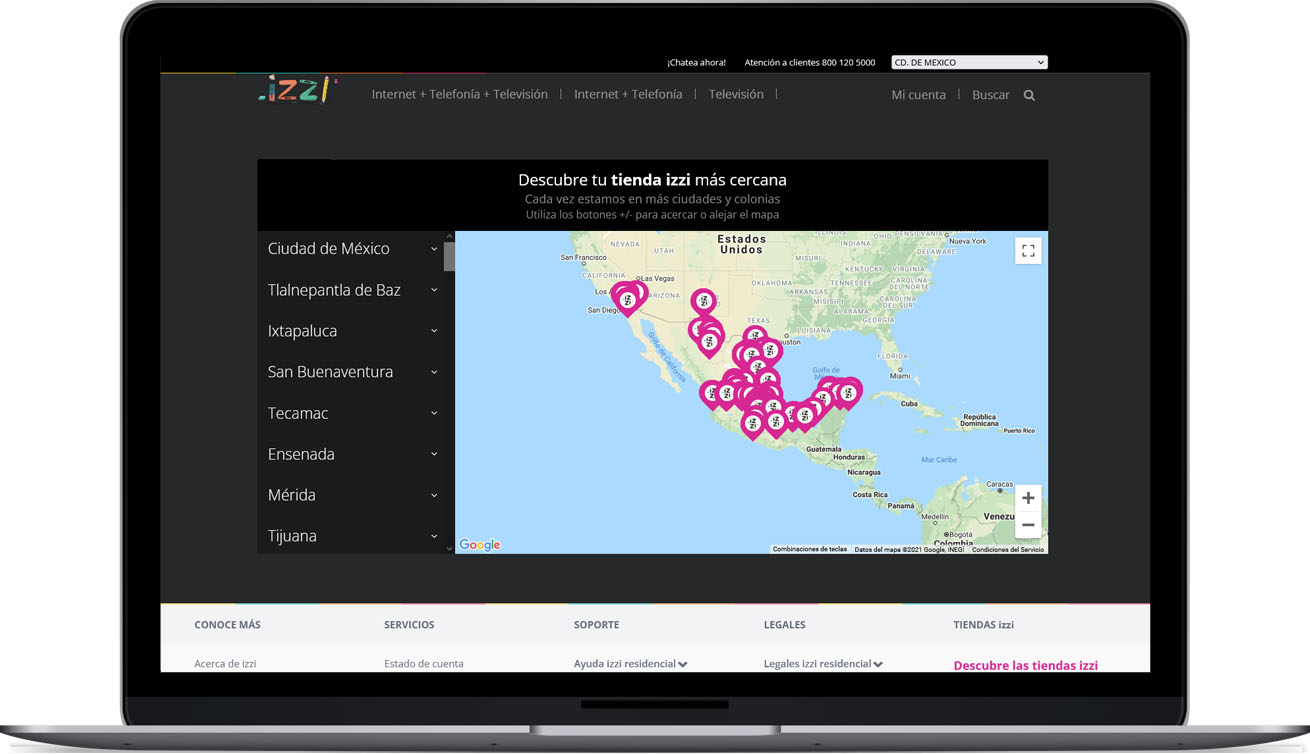Screen dimensions: 1310x754
Task: Click the CONOCE MÁS footer heading
Action: click(x=227, y=625)
